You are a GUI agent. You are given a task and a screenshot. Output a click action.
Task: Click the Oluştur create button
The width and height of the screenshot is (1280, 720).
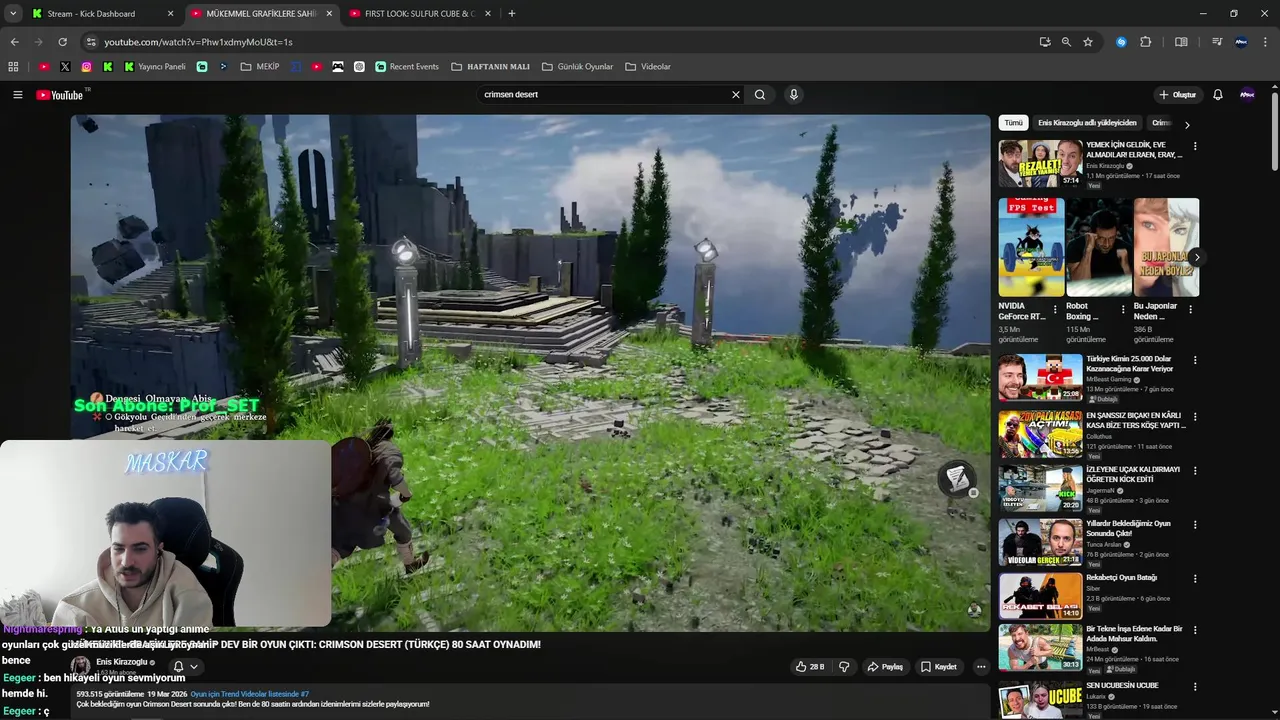coord(1177,95)
